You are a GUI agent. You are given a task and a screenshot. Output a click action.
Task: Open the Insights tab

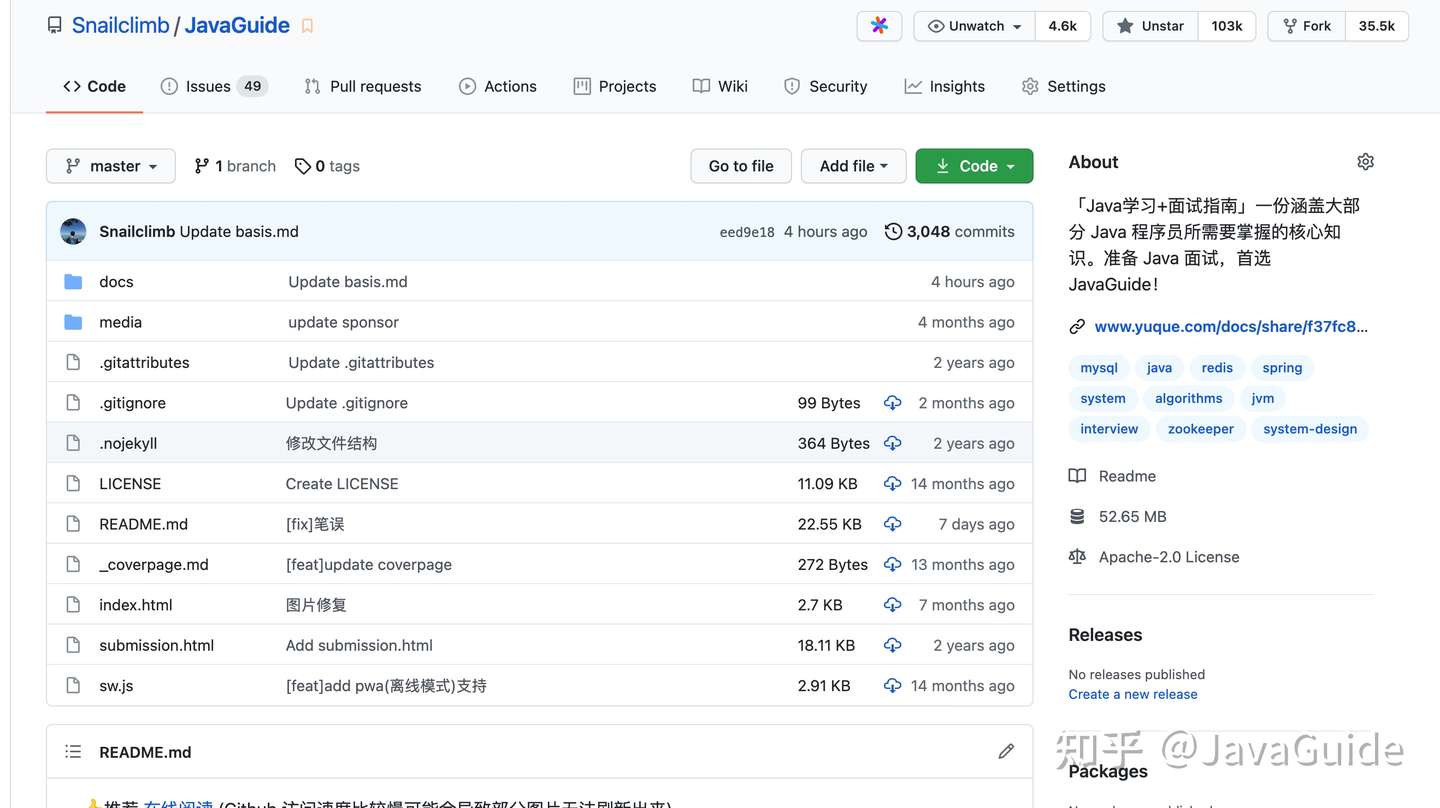(945, 86)
